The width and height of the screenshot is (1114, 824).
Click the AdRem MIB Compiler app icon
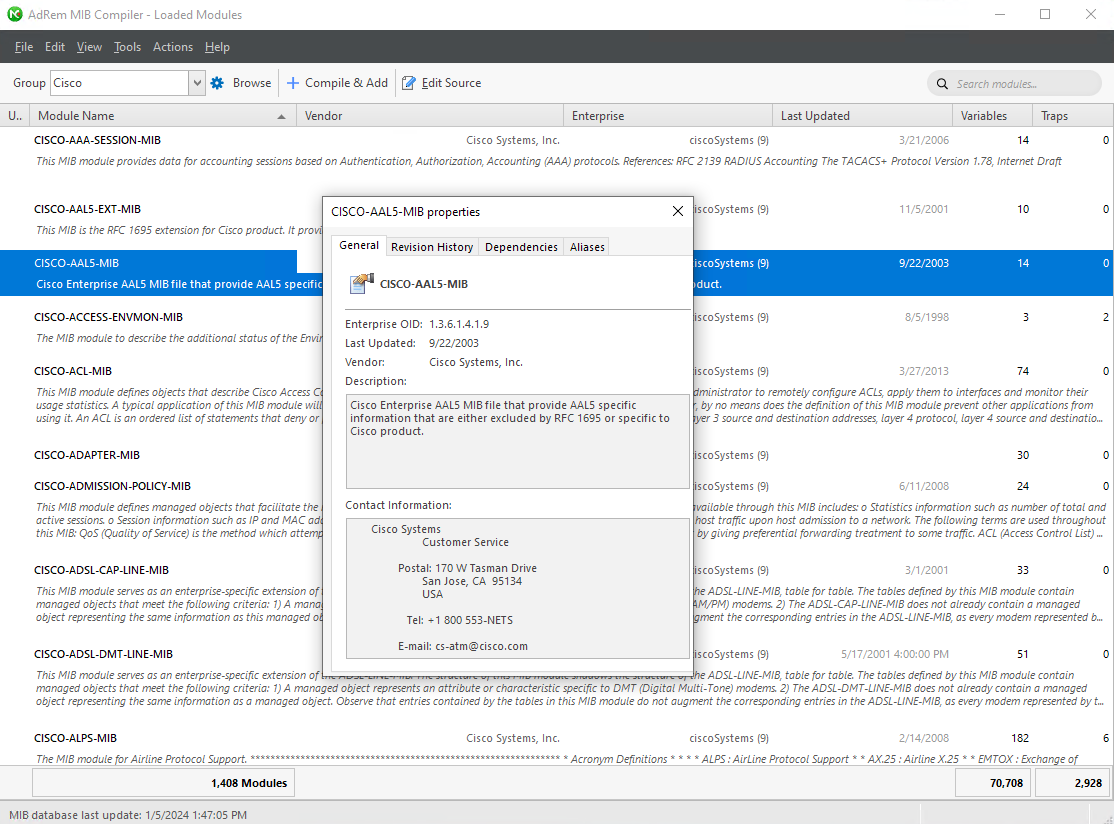[x=14, y=14]
